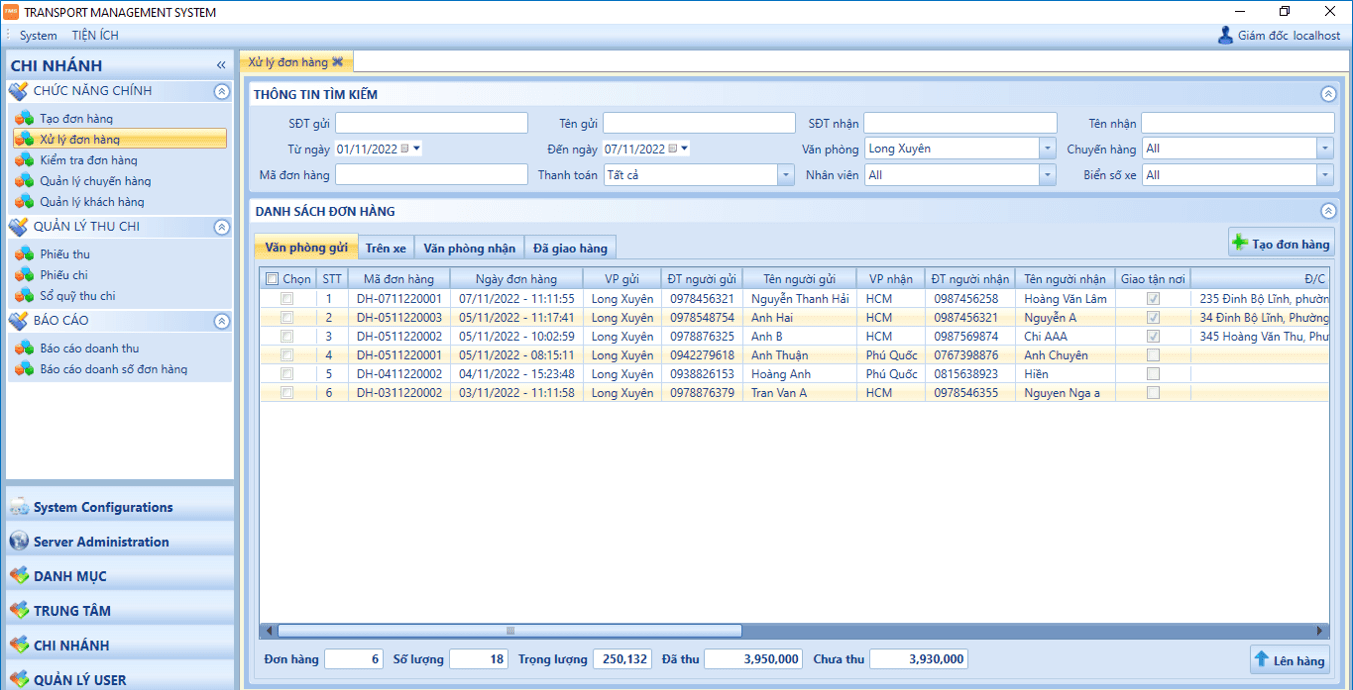Viewport: 1353px width, 690px height.
Task: Tick the Chọn select-all header checkbox
Action: pos(272,279)
